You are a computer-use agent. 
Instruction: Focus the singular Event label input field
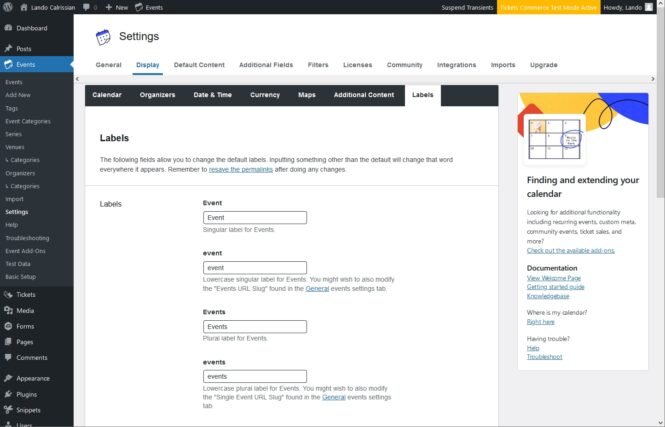[254, 217]
